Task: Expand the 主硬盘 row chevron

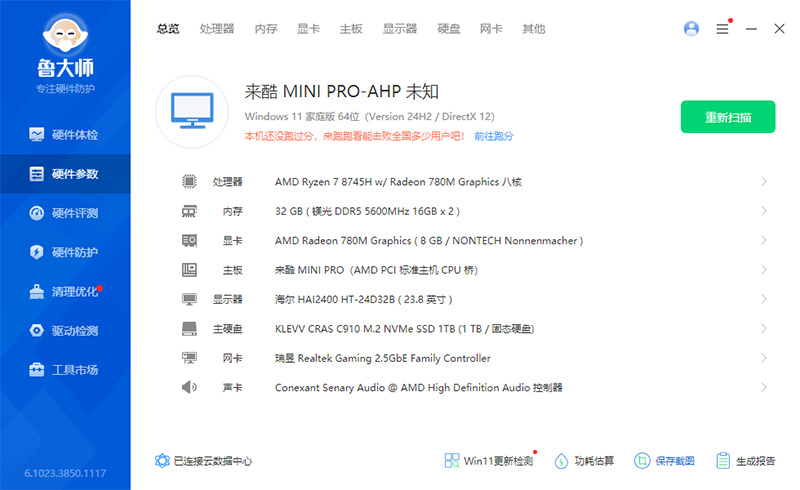Action: pos(764,329)
